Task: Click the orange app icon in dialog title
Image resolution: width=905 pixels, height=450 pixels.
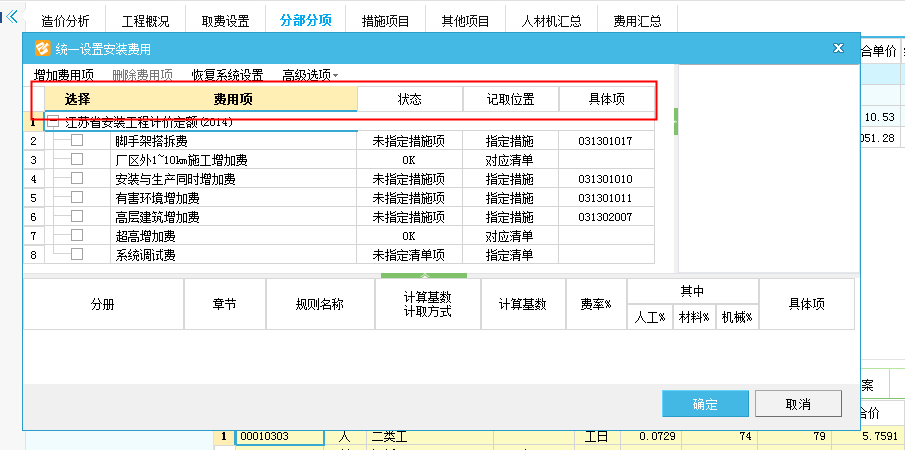Action: pyautogui.click(x=42, y=48)
